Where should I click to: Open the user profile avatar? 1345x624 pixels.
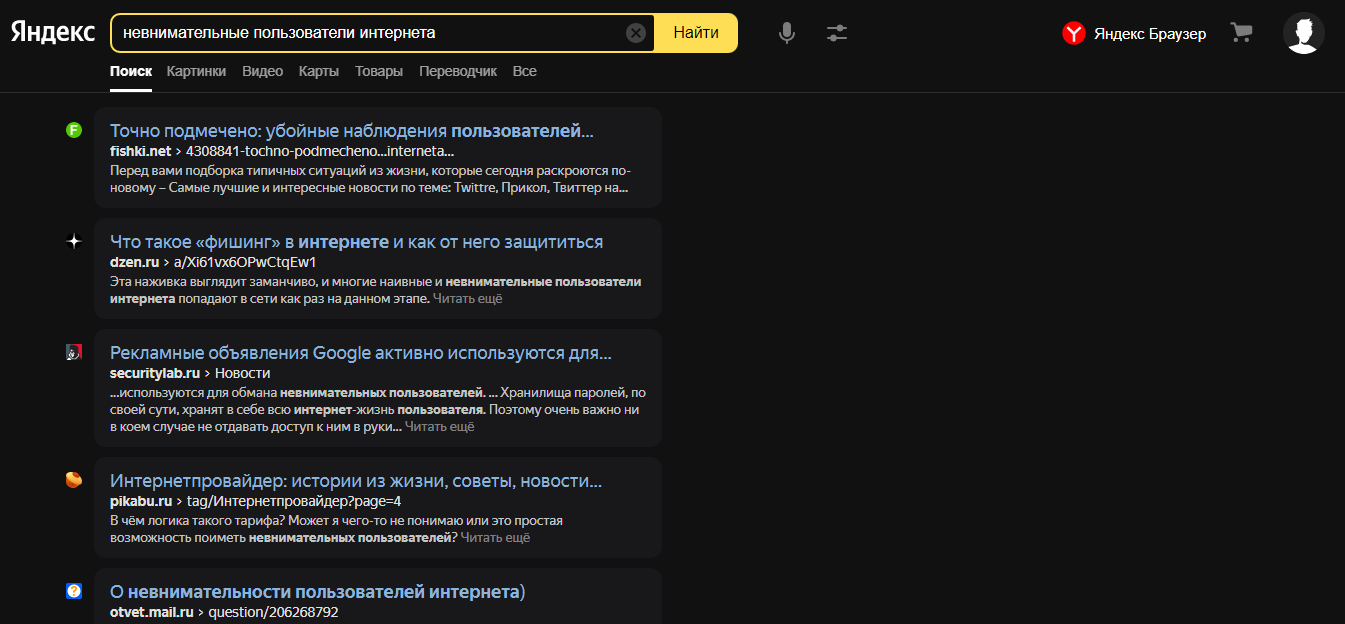click(x=1304, y=33)
